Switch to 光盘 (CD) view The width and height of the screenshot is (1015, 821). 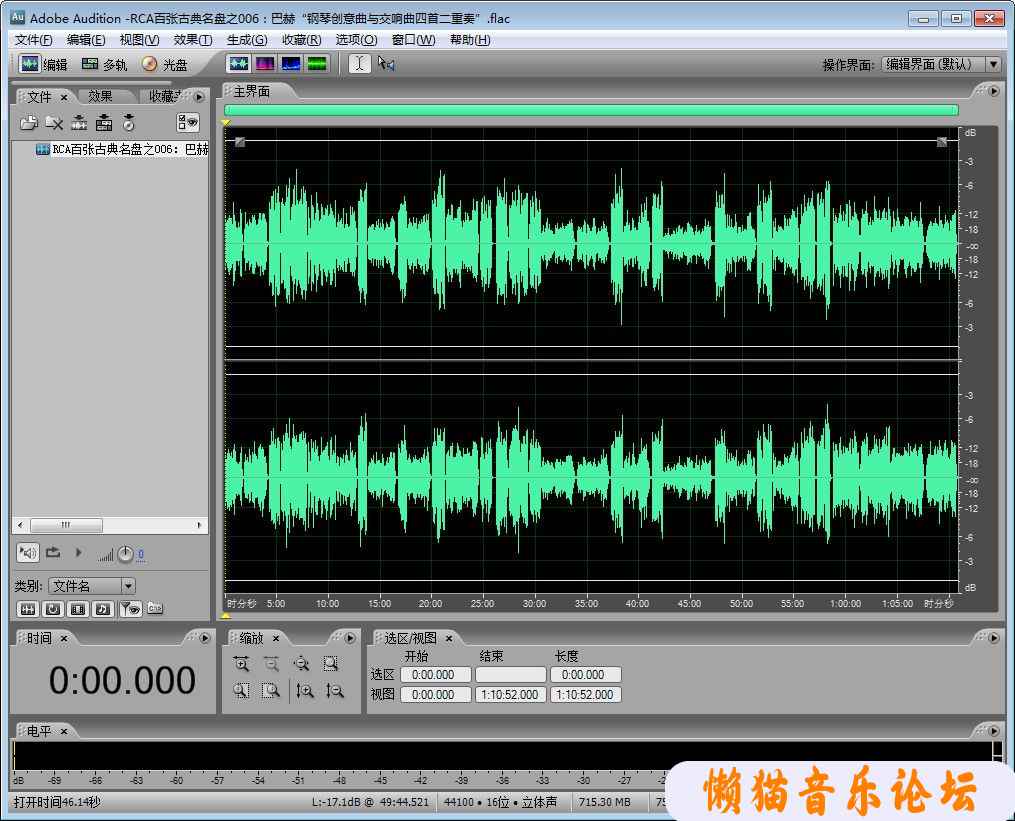pos(164,64)
